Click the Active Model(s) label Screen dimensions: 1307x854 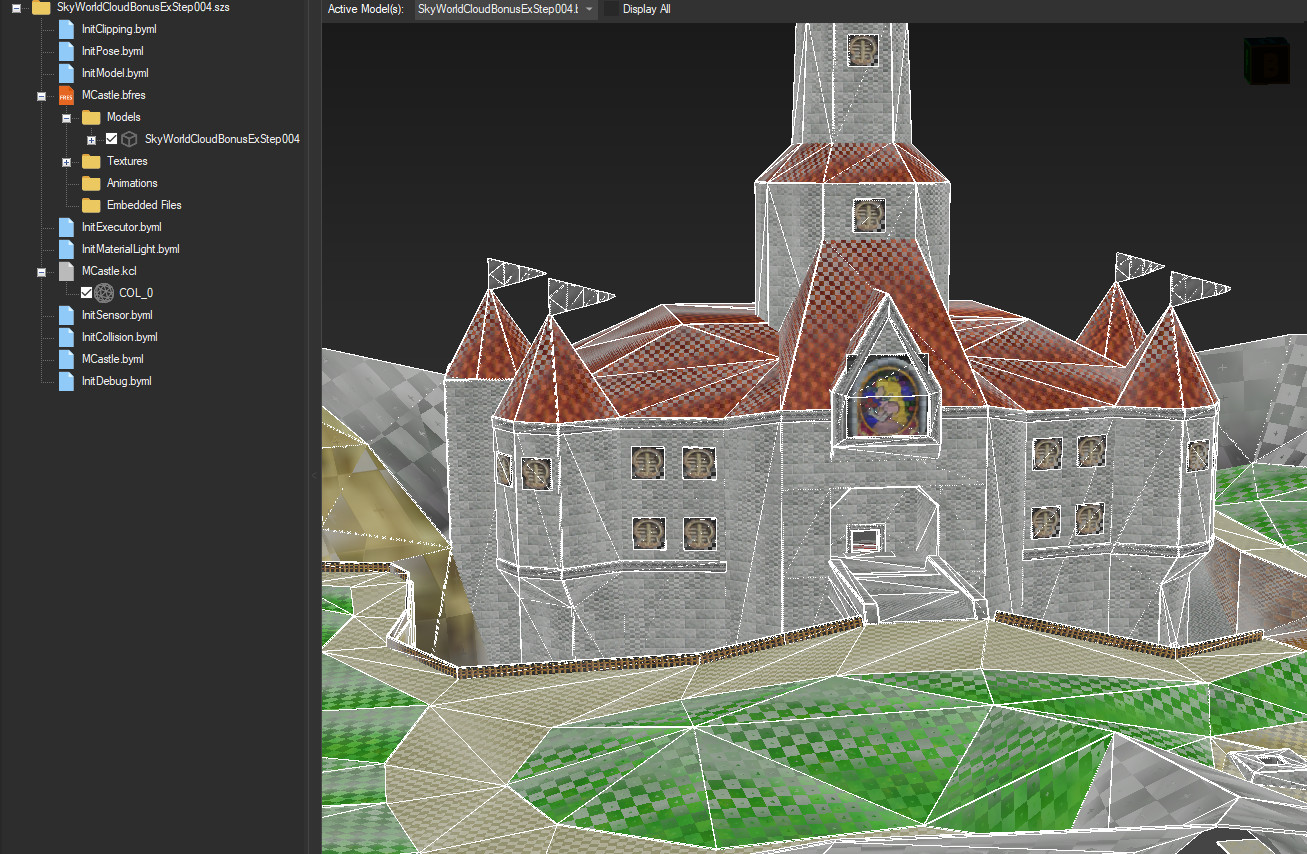[366, 9]
